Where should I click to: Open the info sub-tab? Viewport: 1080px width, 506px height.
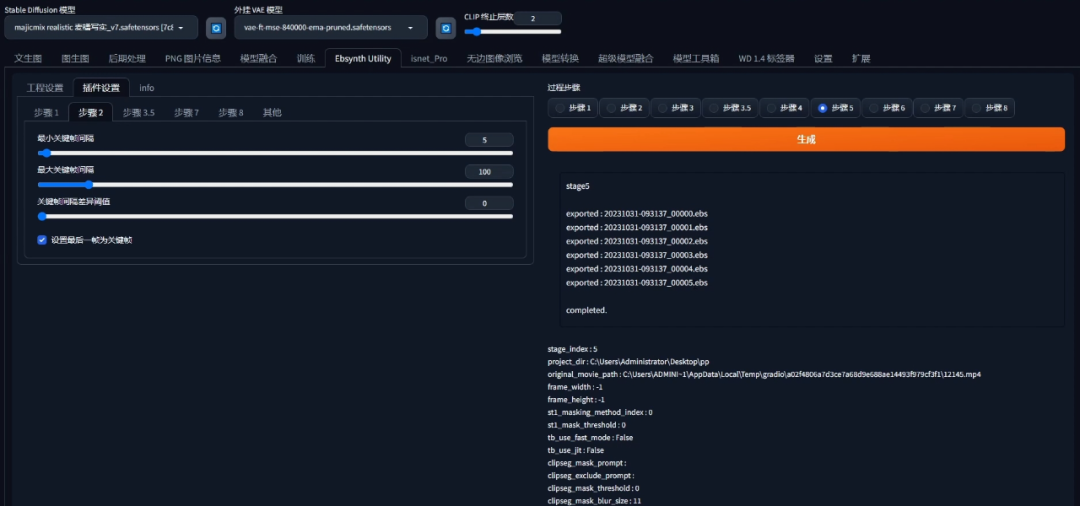click(147, 87)
